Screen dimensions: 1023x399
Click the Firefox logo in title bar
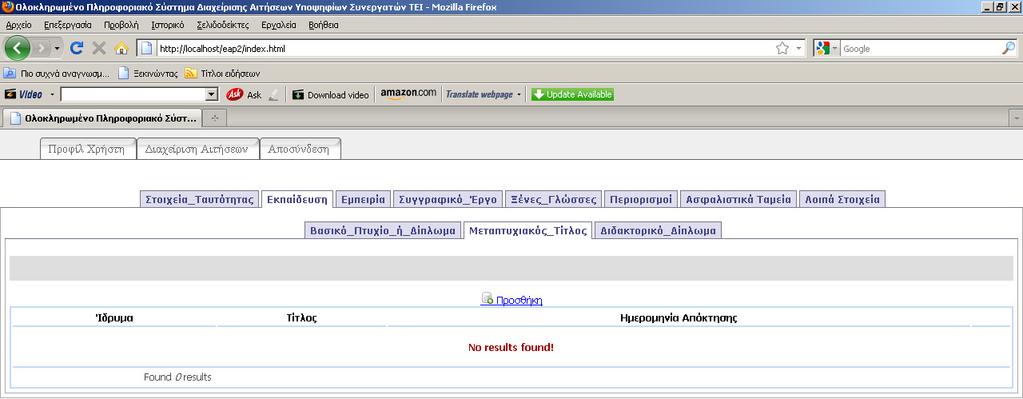[x=8, y=7]
